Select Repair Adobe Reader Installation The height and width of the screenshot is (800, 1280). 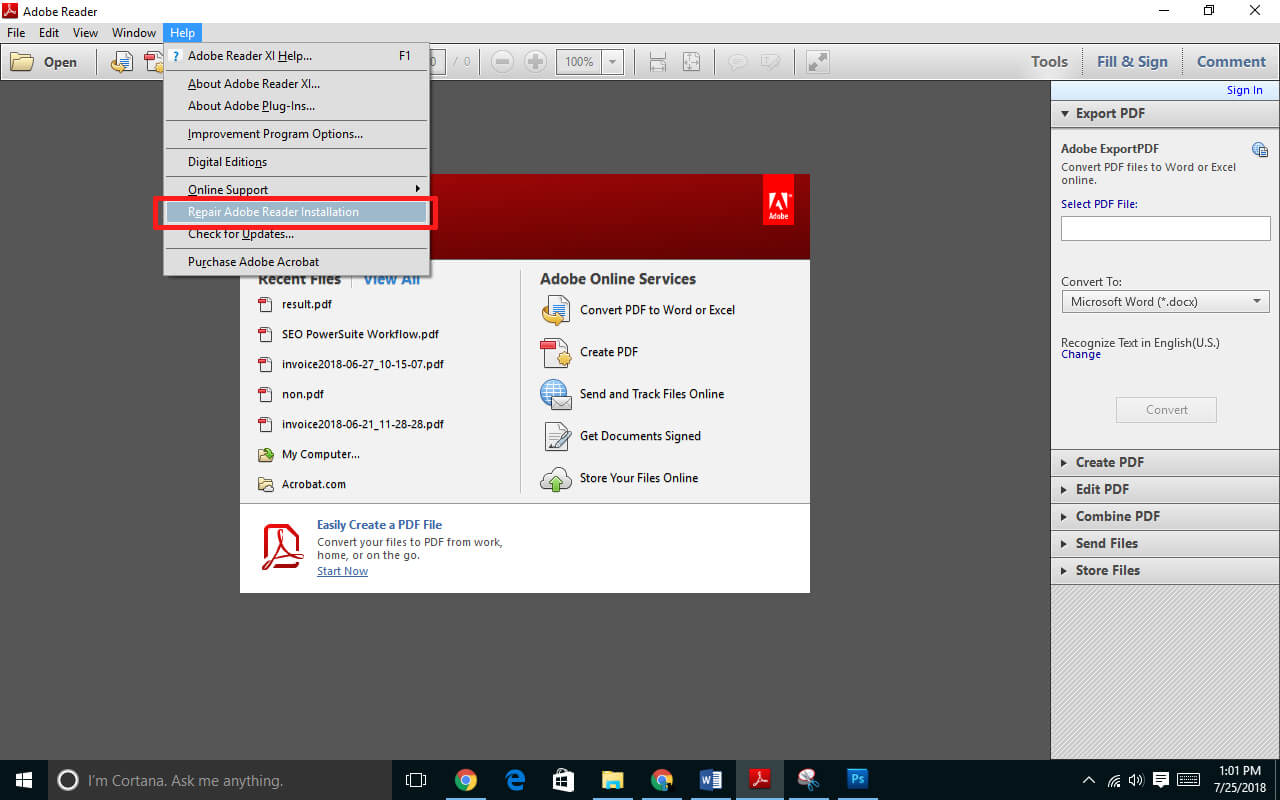click(x=297, y=212)
